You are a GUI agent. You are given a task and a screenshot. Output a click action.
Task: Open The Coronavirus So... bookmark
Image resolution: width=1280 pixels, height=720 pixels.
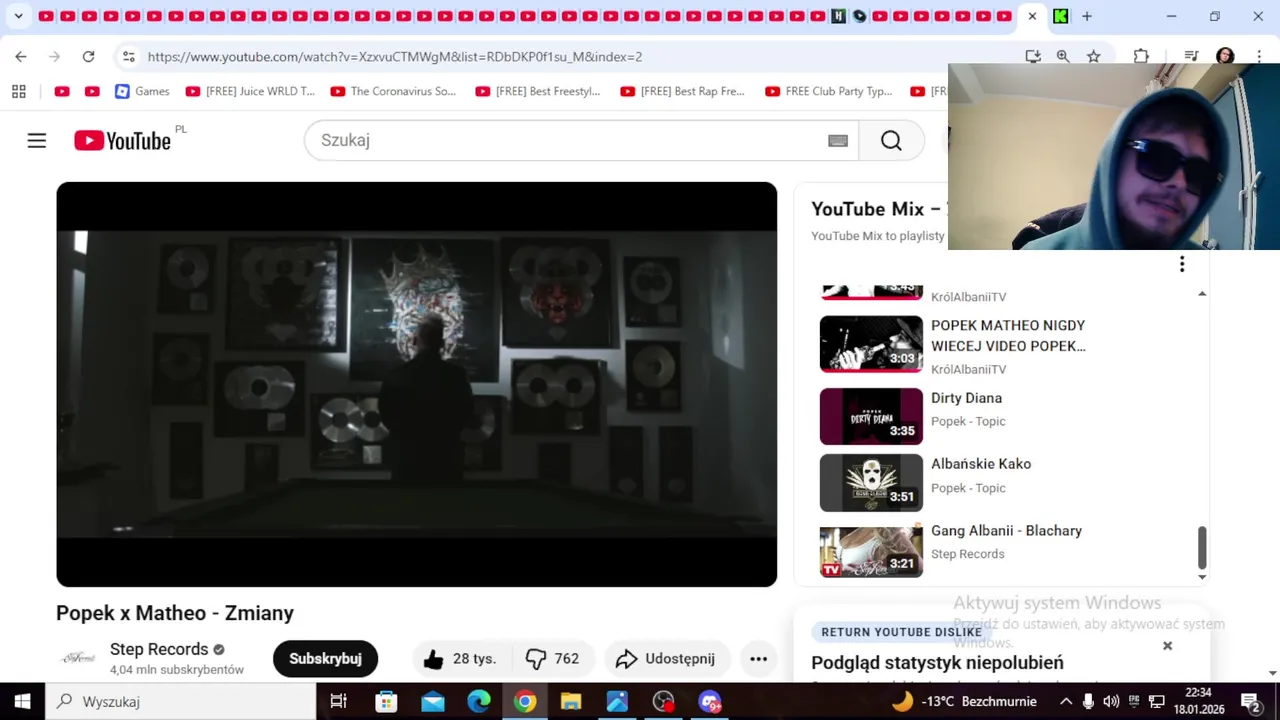(x=393, y=91)
